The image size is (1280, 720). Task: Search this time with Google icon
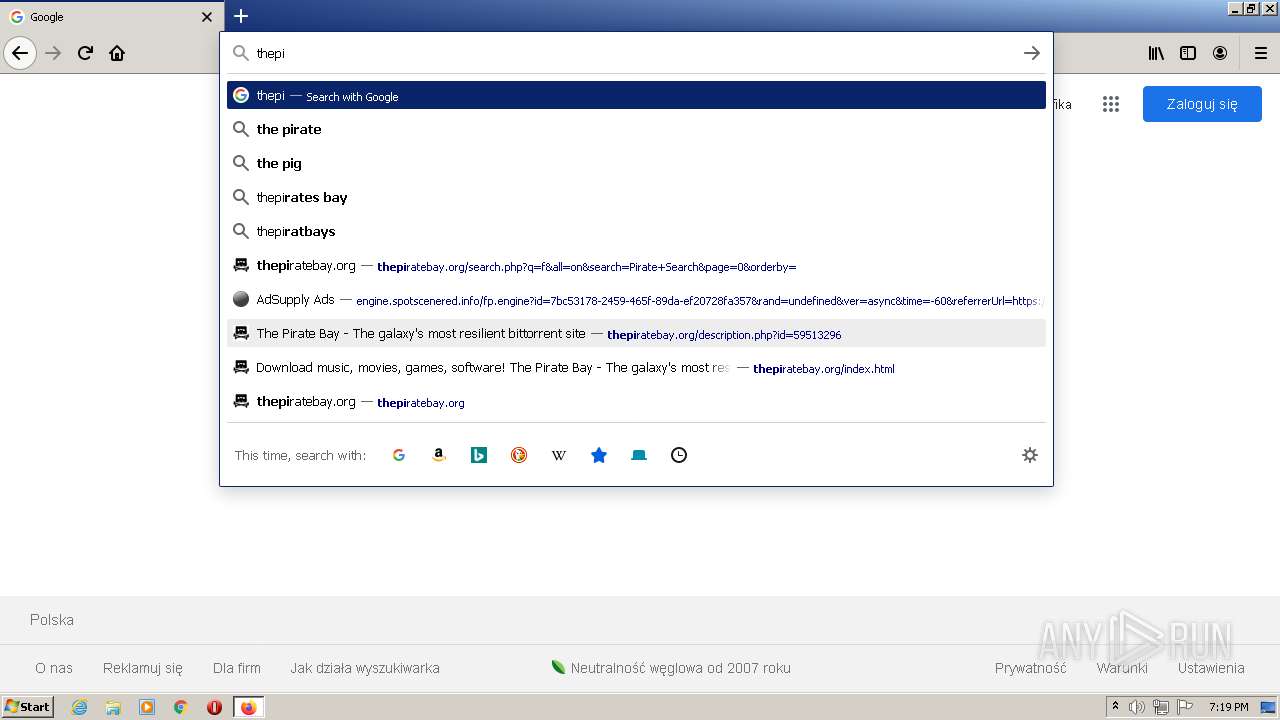tap(399, 455)
